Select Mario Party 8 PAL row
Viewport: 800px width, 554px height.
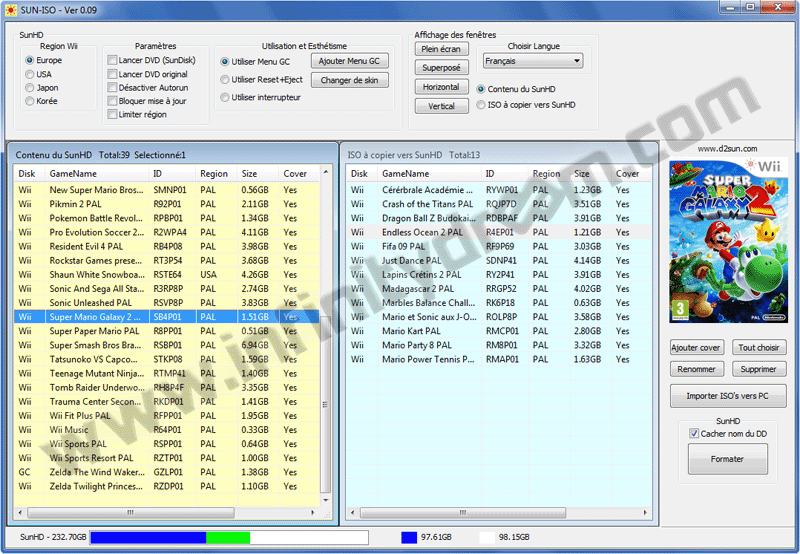pyautogui.click(x=498, y=345)
